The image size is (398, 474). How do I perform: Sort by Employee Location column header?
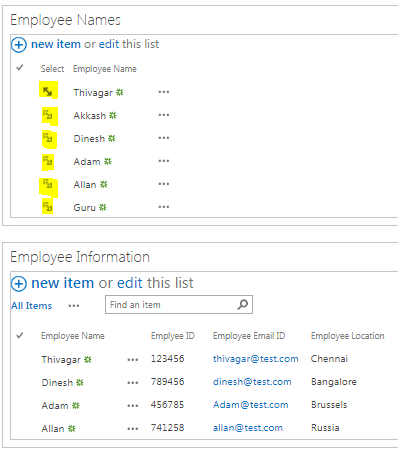coord(348,336)
